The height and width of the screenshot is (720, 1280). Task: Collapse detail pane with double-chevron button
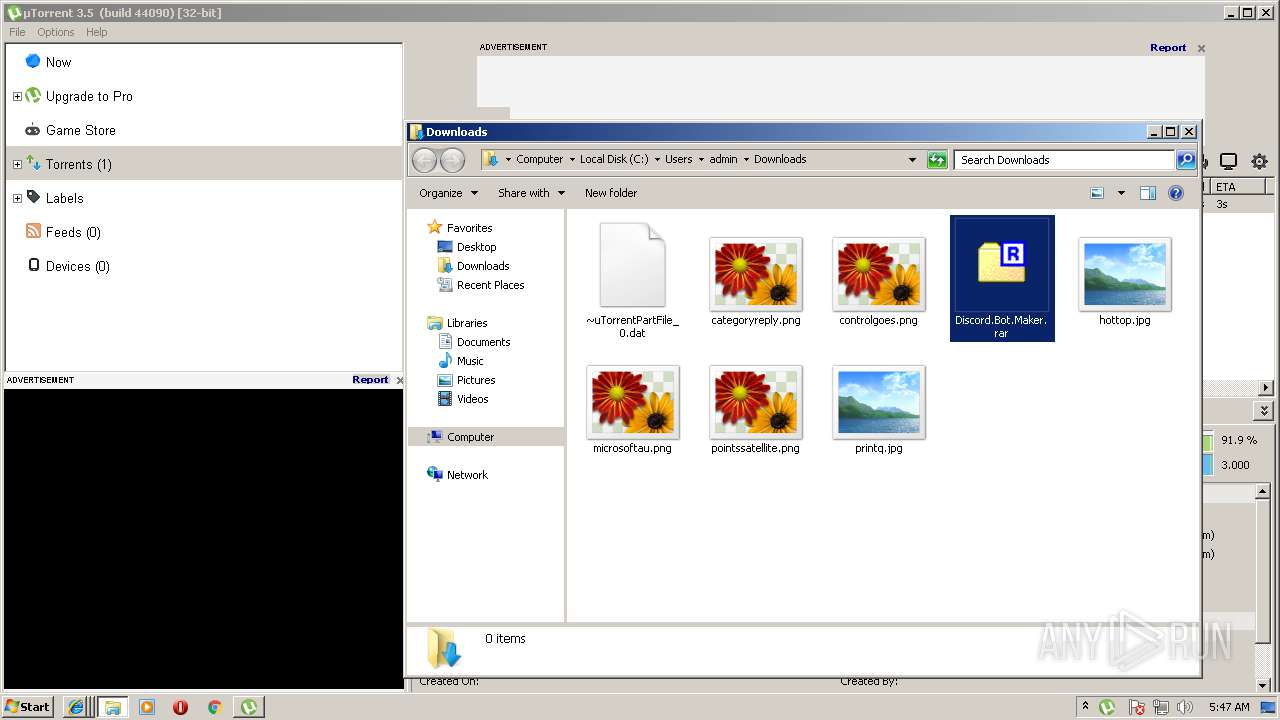coord(1264,411)
